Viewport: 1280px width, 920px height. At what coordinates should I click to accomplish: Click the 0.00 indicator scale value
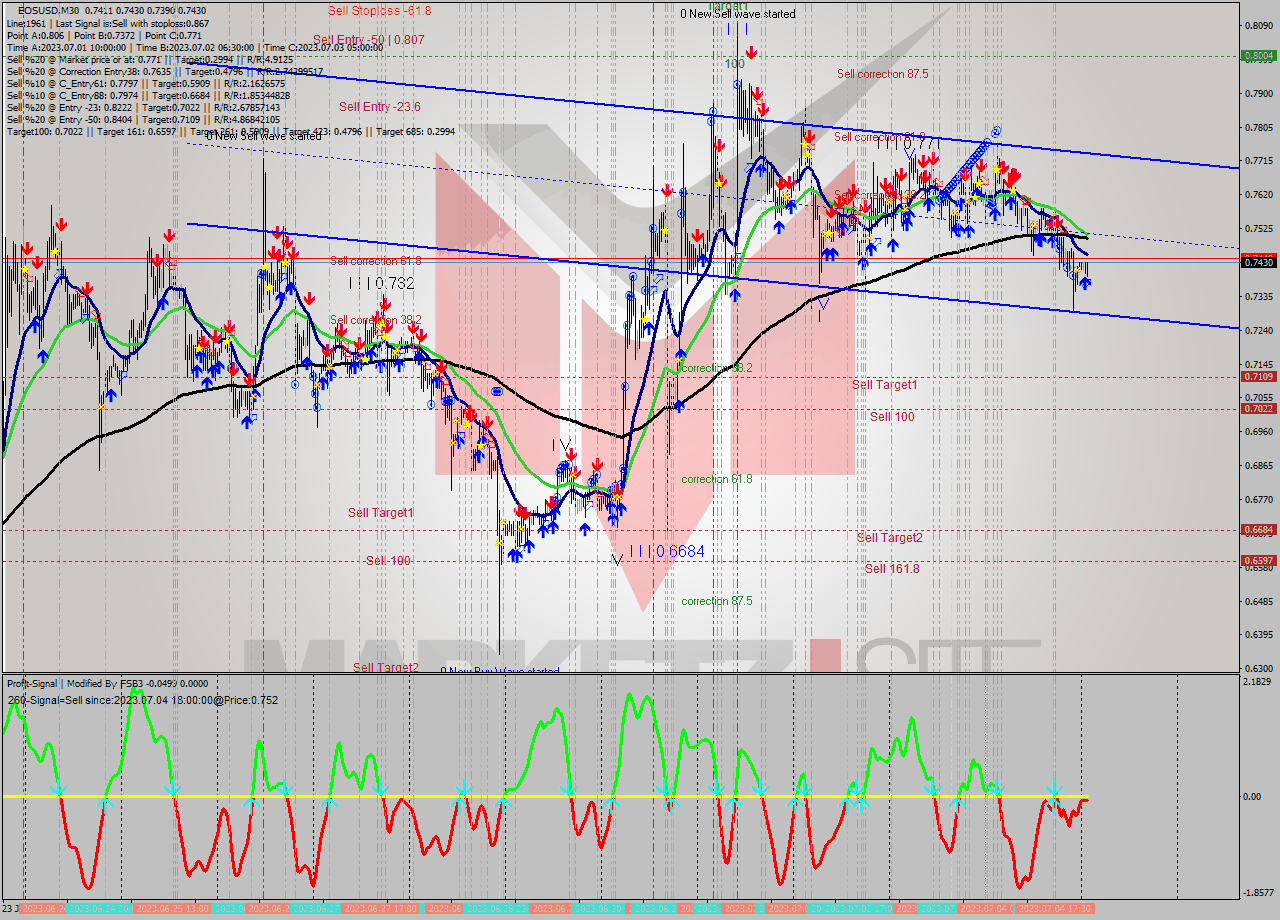click(x=1253, y=797)
